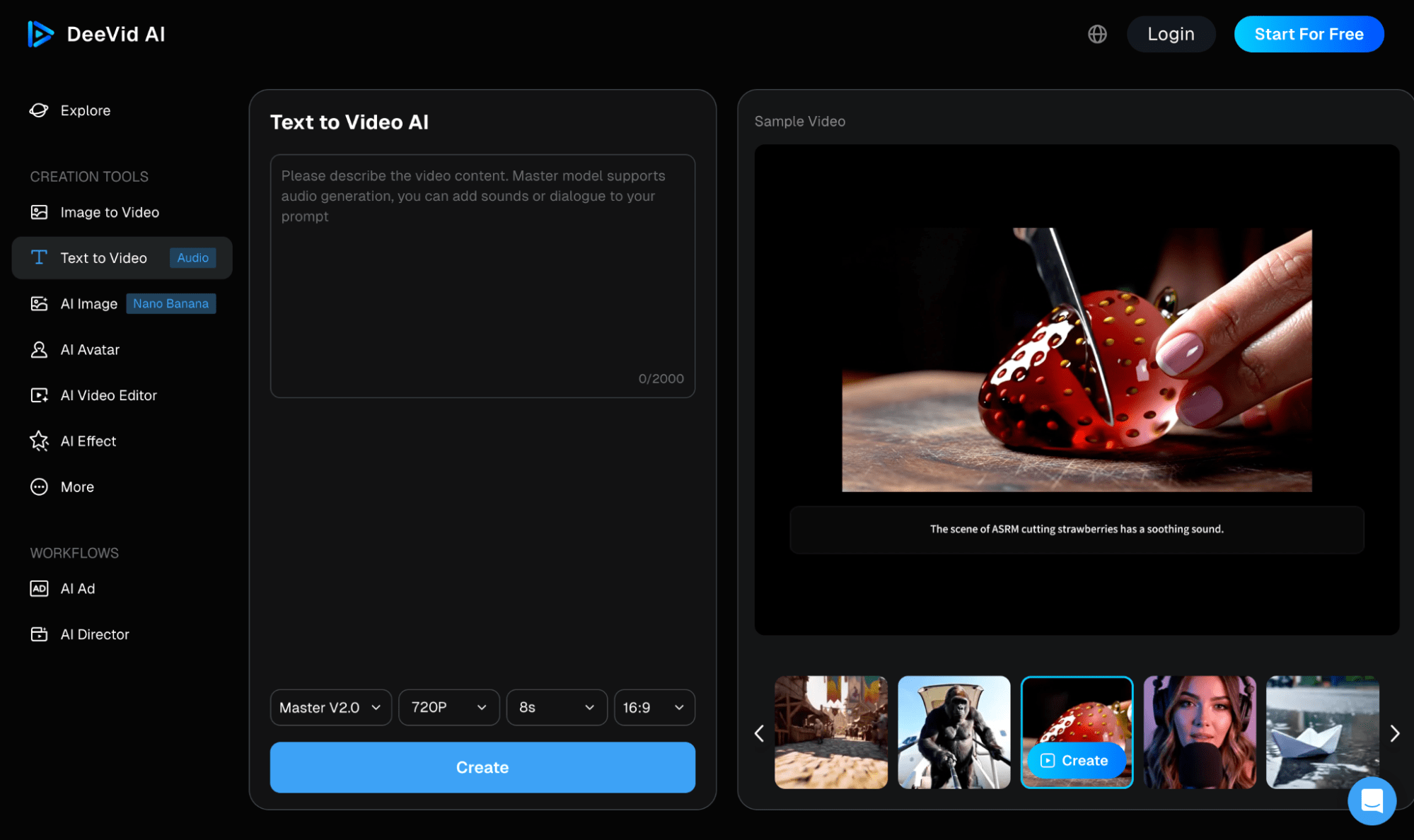Image resolution: width=1414 pixels, height=840 pixels.
Task: Open the chat support widget
Action: 1371,801
